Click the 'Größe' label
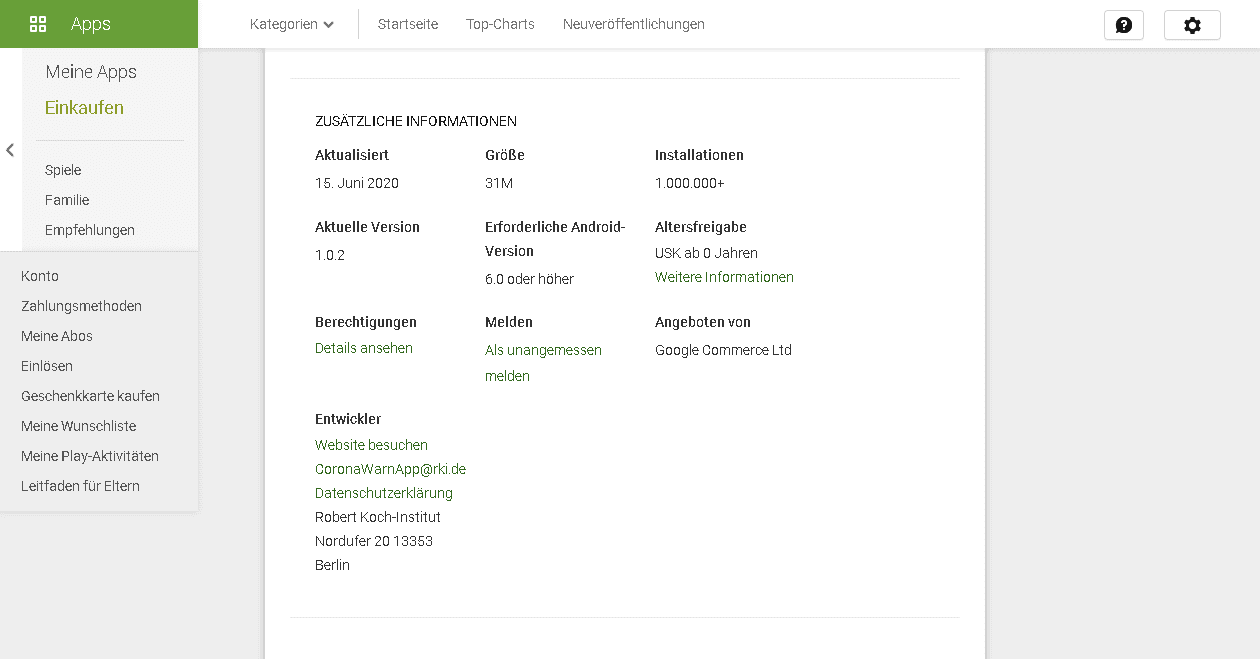Image resolution: width=1260 pixels, height=659 pixels. click(x=505, y=155)
